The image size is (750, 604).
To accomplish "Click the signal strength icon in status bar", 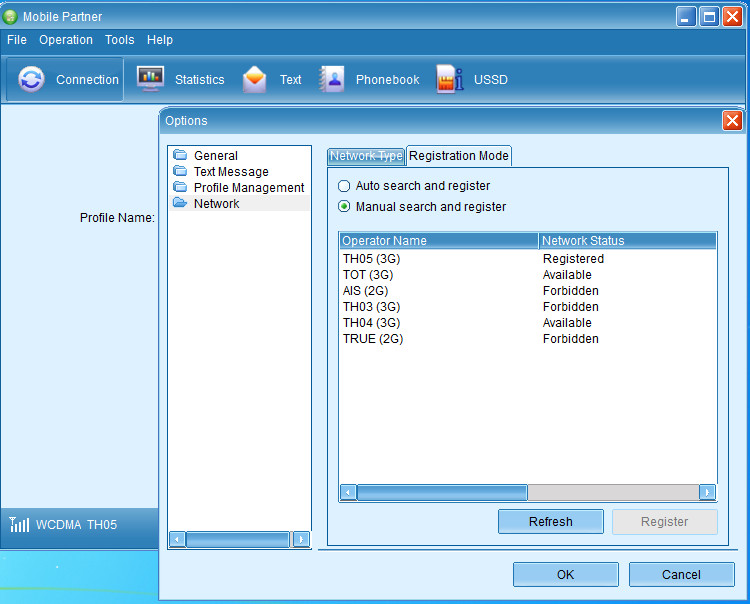I will pyautogui.click(x=19, y=524).
